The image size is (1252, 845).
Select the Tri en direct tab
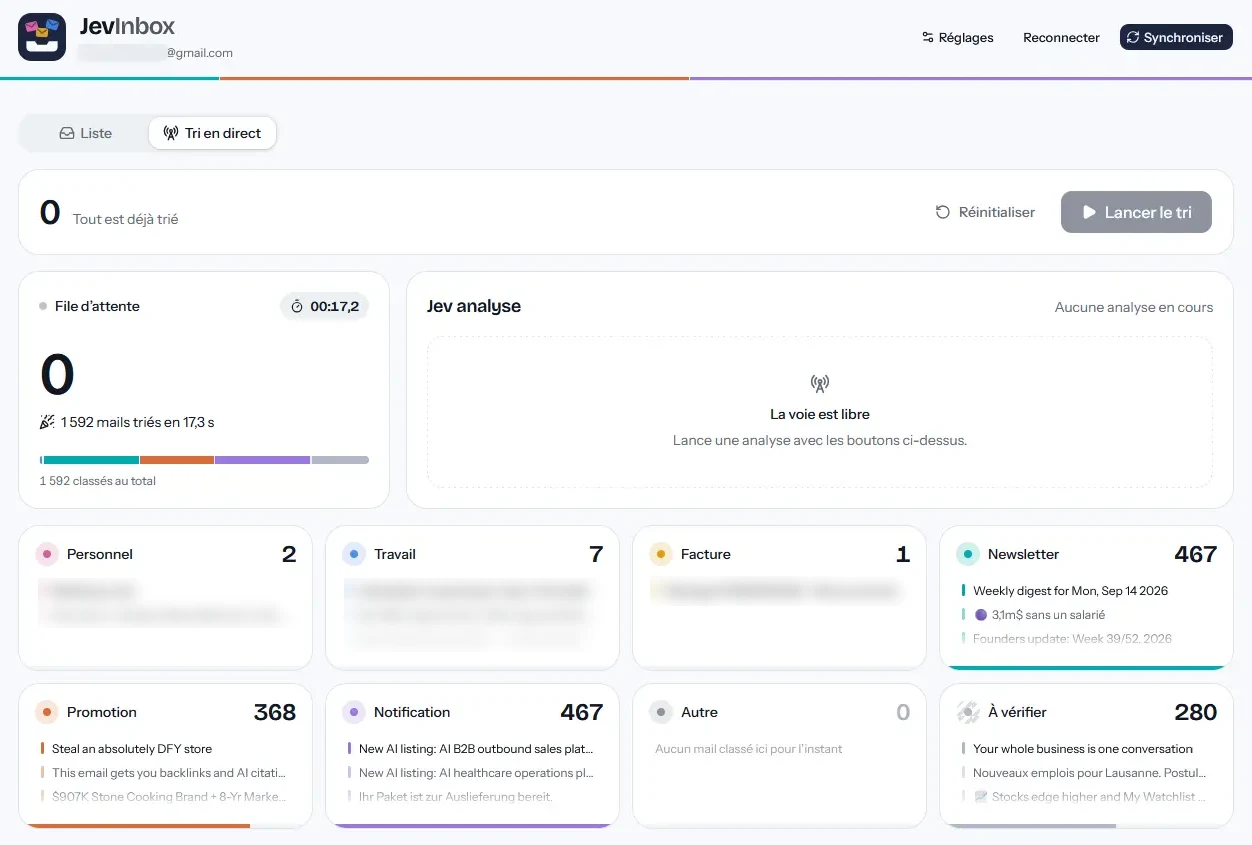[x=212, y=133]
